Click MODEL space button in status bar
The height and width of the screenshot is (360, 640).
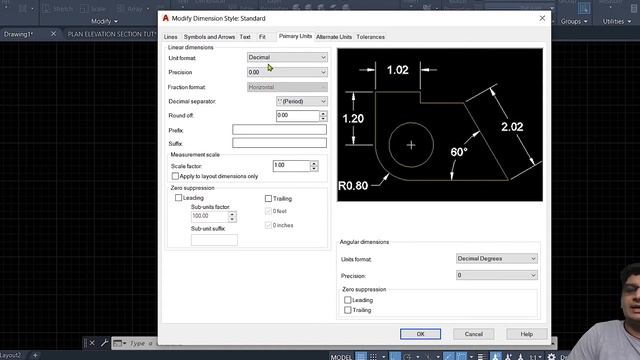coord(341,357)
